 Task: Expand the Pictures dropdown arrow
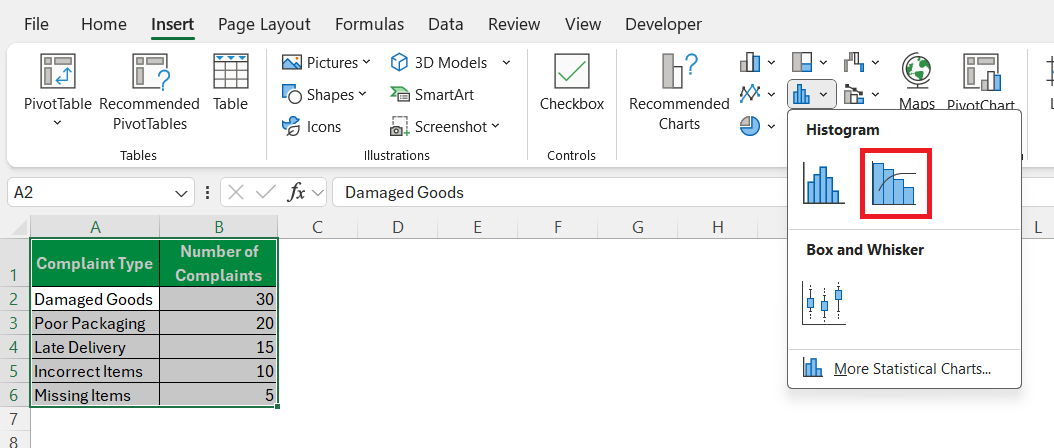click(366, 62)
